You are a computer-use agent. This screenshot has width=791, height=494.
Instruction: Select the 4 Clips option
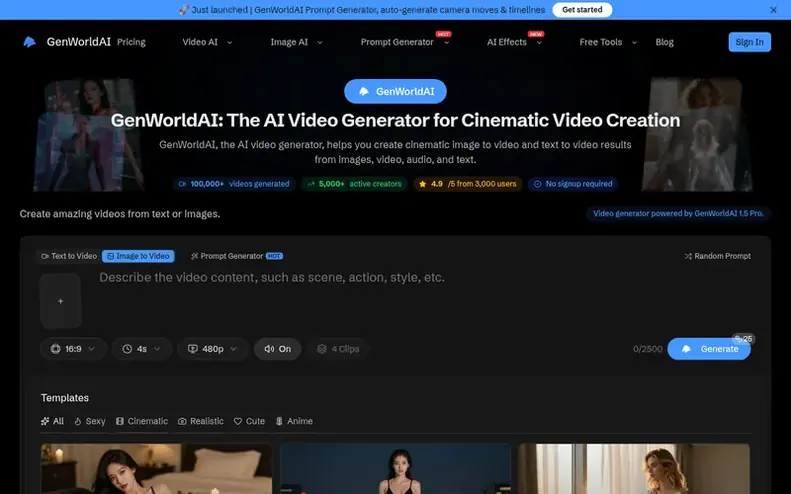[x=338, y=349]
